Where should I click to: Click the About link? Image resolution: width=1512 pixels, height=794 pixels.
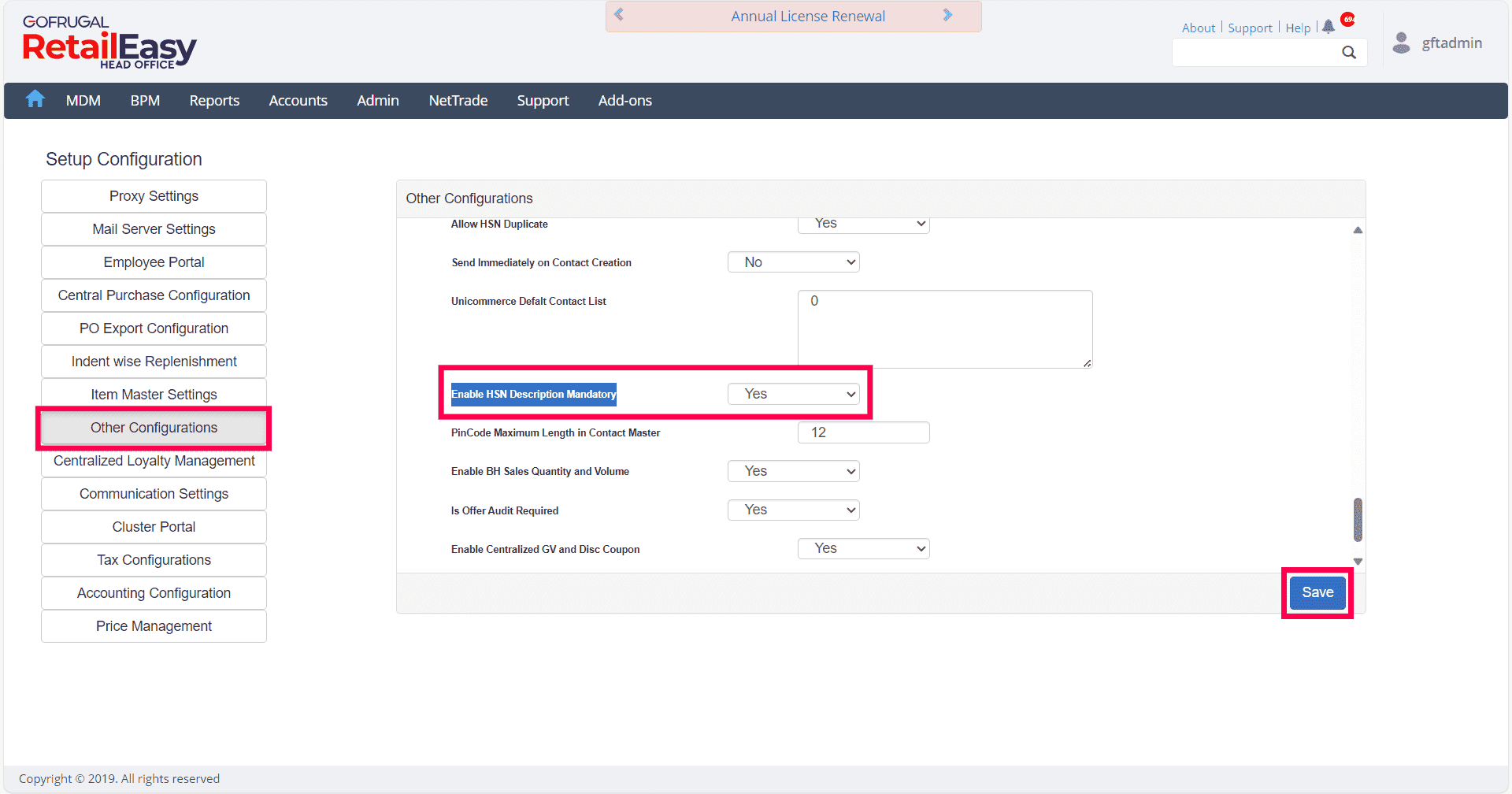(x=1198, y=28)
